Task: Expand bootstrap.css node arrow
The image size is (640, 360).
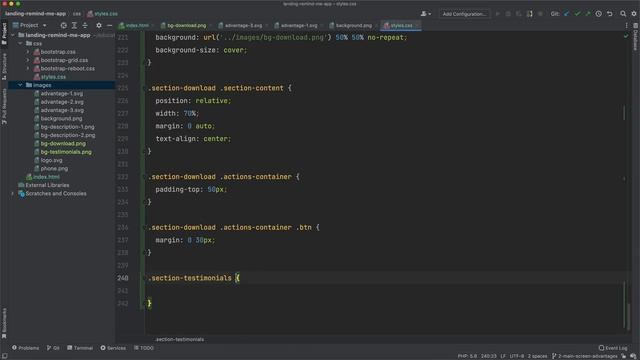Action: tap(28, 52)
